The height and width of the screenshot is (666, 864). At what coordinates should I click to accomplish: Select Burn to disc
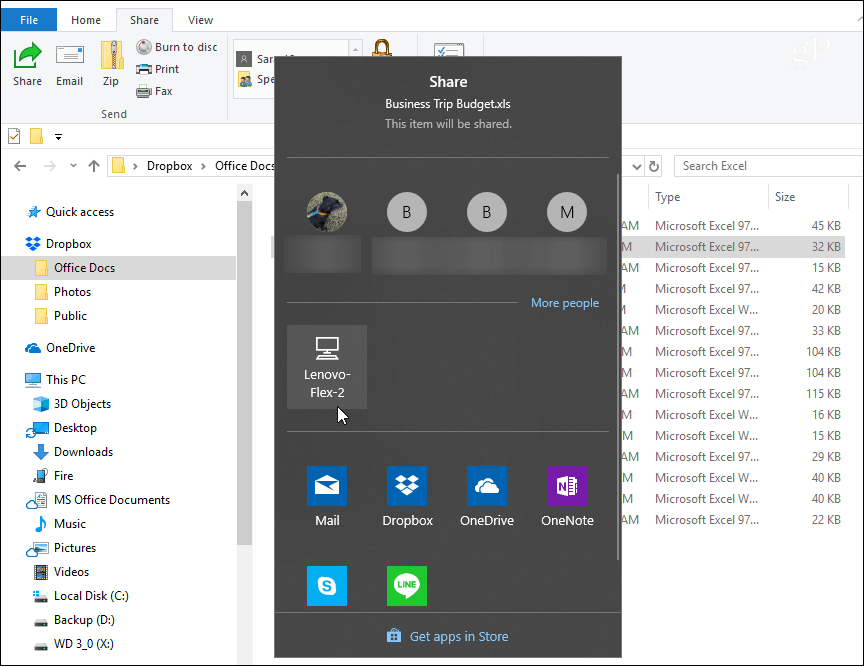pos(177,47)
